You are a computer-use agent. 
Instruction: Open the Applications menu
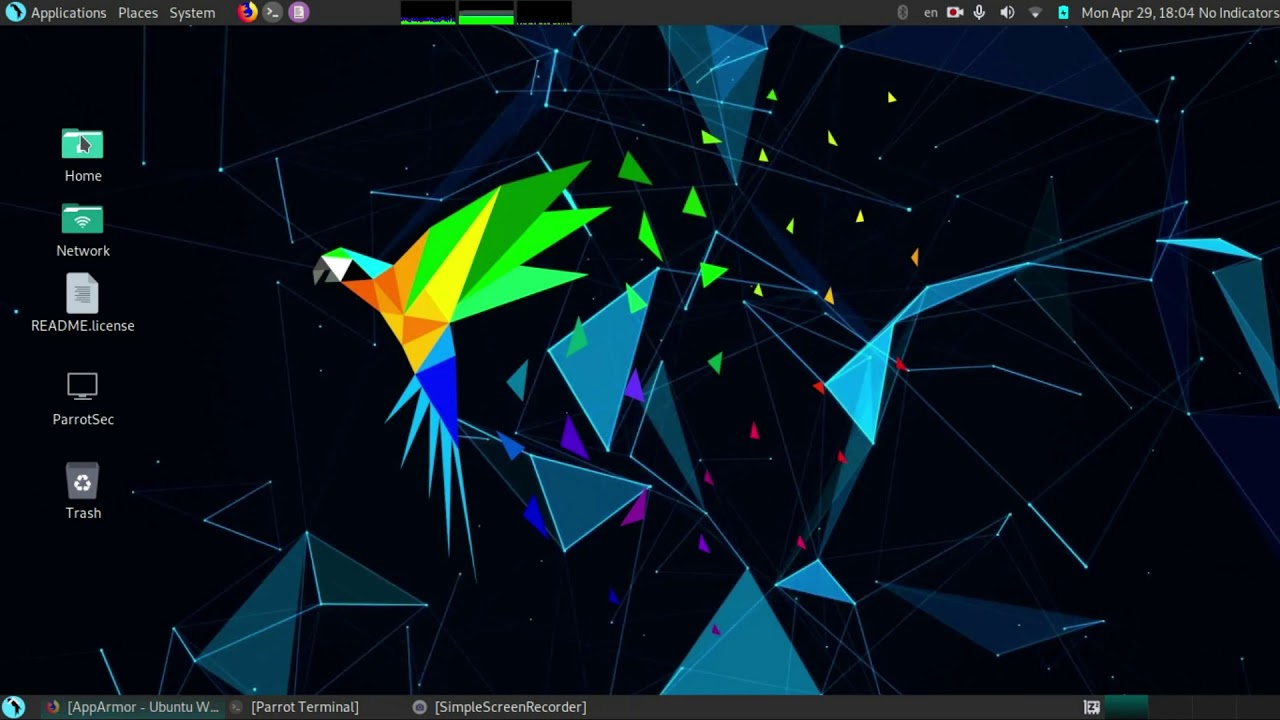click(x=68, y=13)
